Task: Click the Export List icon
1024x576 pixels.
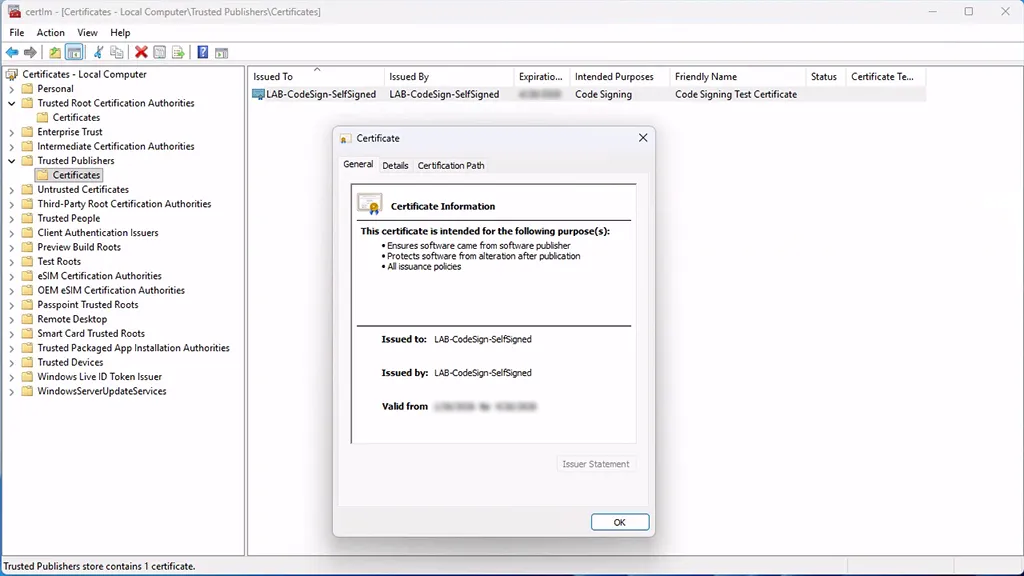Action: [x=178, y=52]
